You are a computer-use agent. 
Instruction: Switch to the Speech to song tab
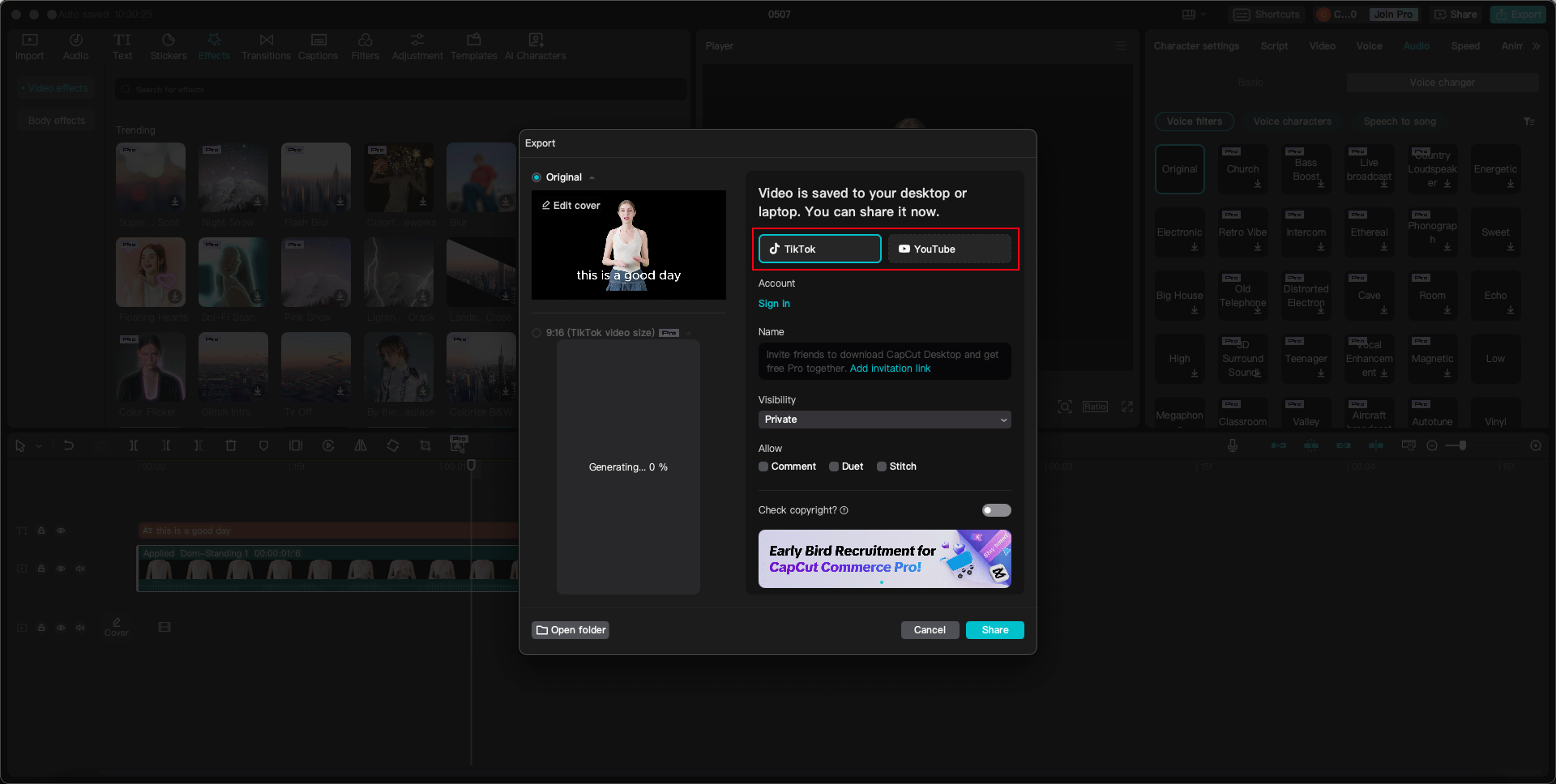coord(1400,121)
